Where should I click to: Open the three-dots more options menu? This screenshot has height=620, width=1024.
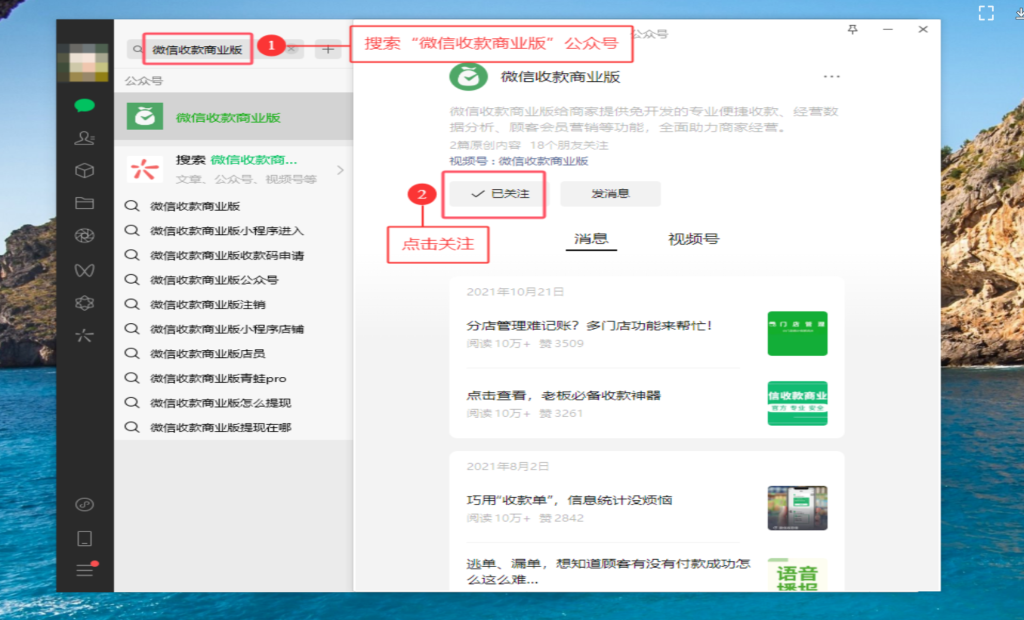[x=831, y=76]
